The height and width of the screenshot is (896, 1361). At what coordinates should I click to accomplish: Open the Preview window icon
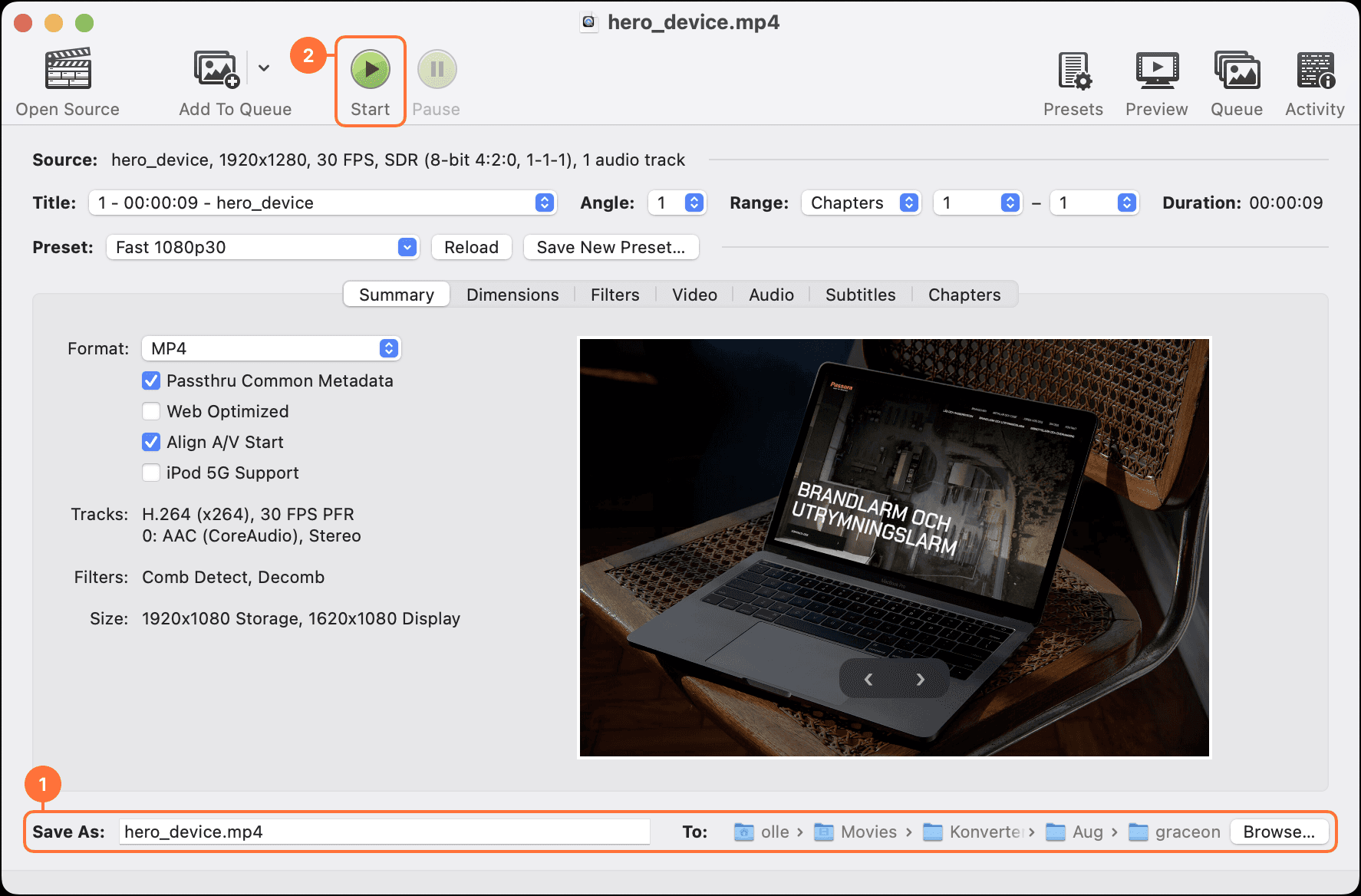(1156, 71)
